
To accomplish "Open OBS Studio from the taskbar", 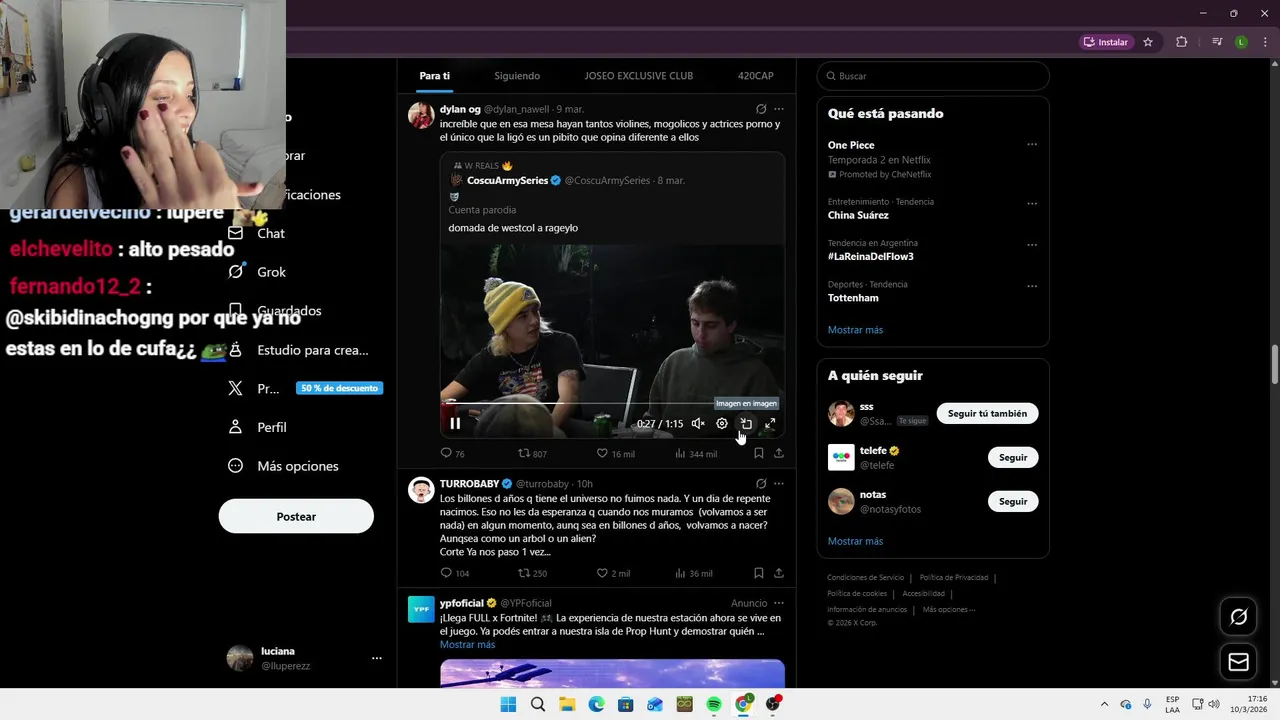I will point(773,704).
